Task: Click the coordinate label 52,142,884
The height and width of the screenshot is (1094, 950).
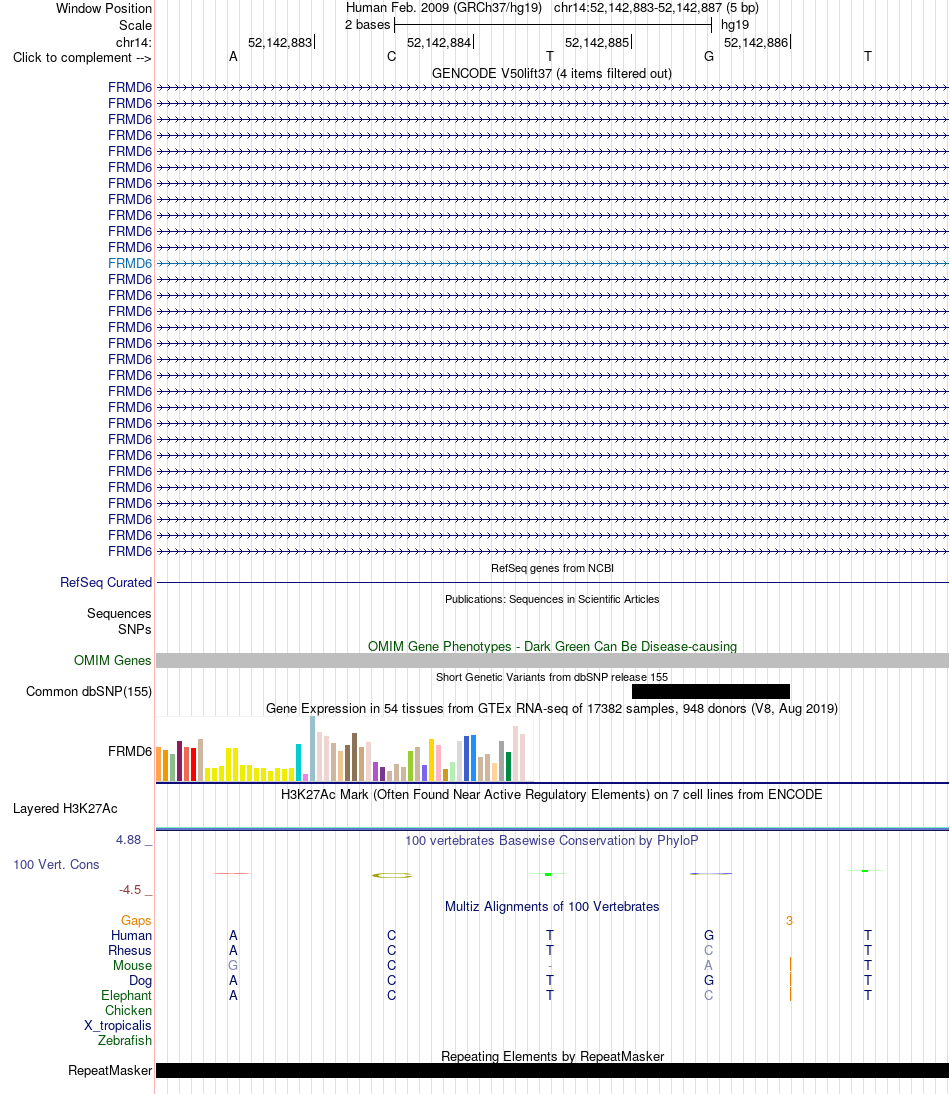Action: point(439,43)
